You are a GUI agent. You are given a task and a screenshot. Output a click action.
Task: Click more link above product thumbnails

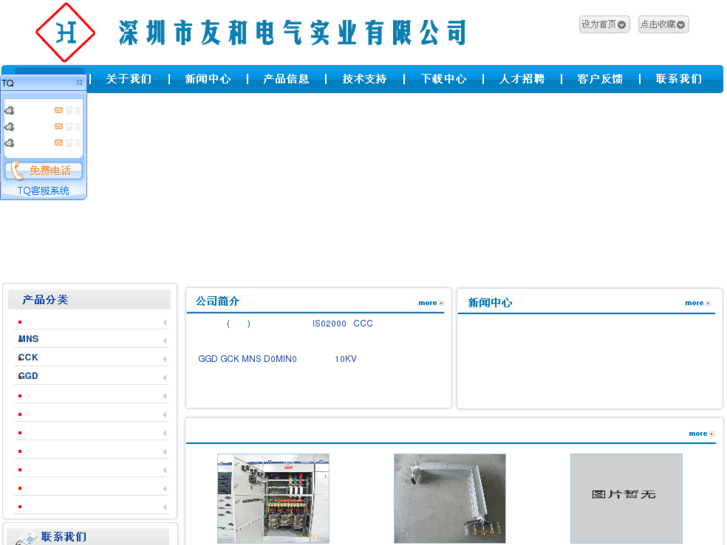pyautogui.click(x=701, y=434)
